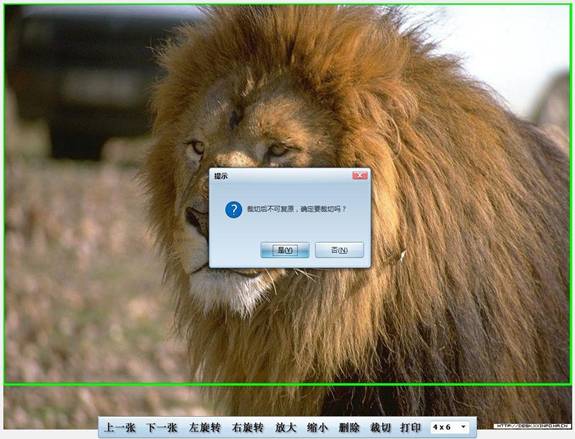Delete the photo with 删除
The height and width of the screenshot is (439, 575).
click(349, 428)
